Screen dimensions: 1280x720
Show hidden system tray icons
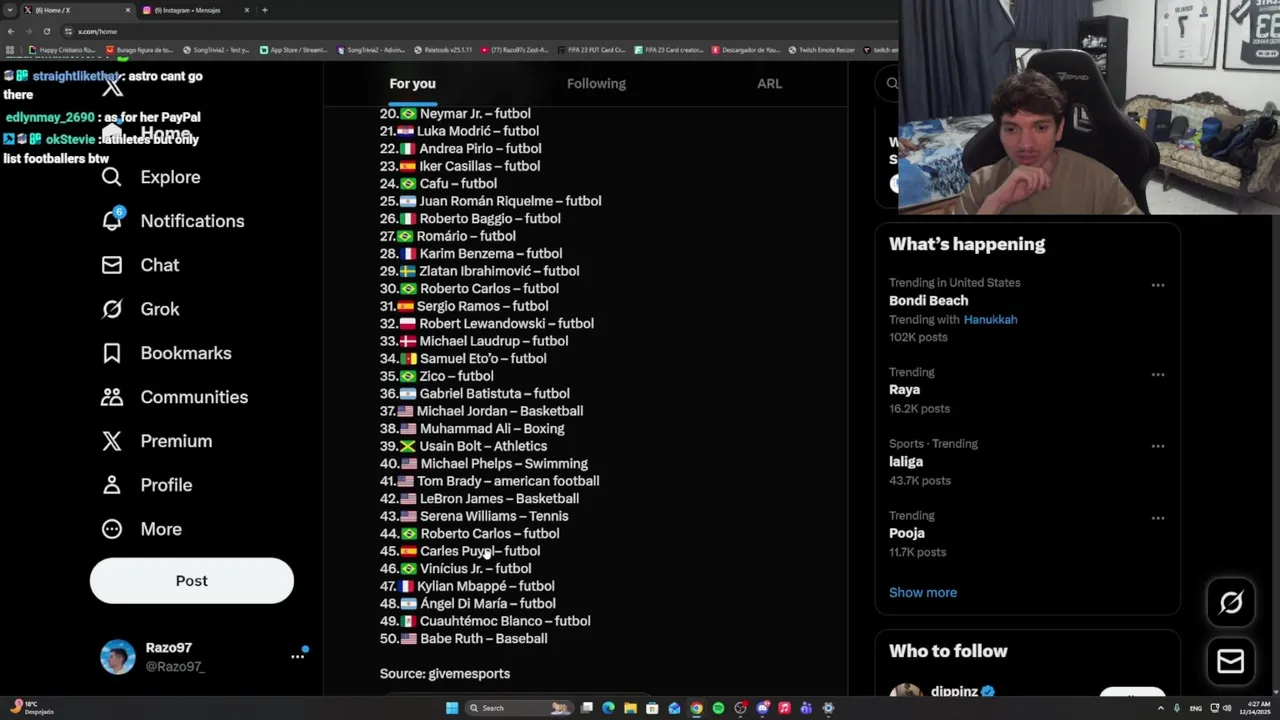click(1161, 708)
